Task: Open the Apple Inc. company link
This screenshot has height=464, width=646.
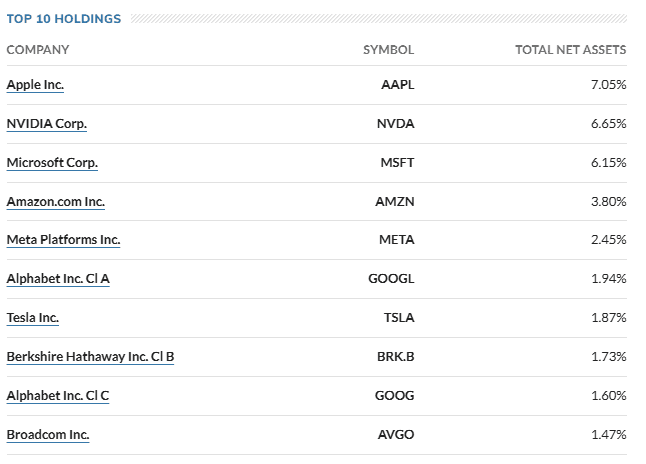Action: click(35, 84)
